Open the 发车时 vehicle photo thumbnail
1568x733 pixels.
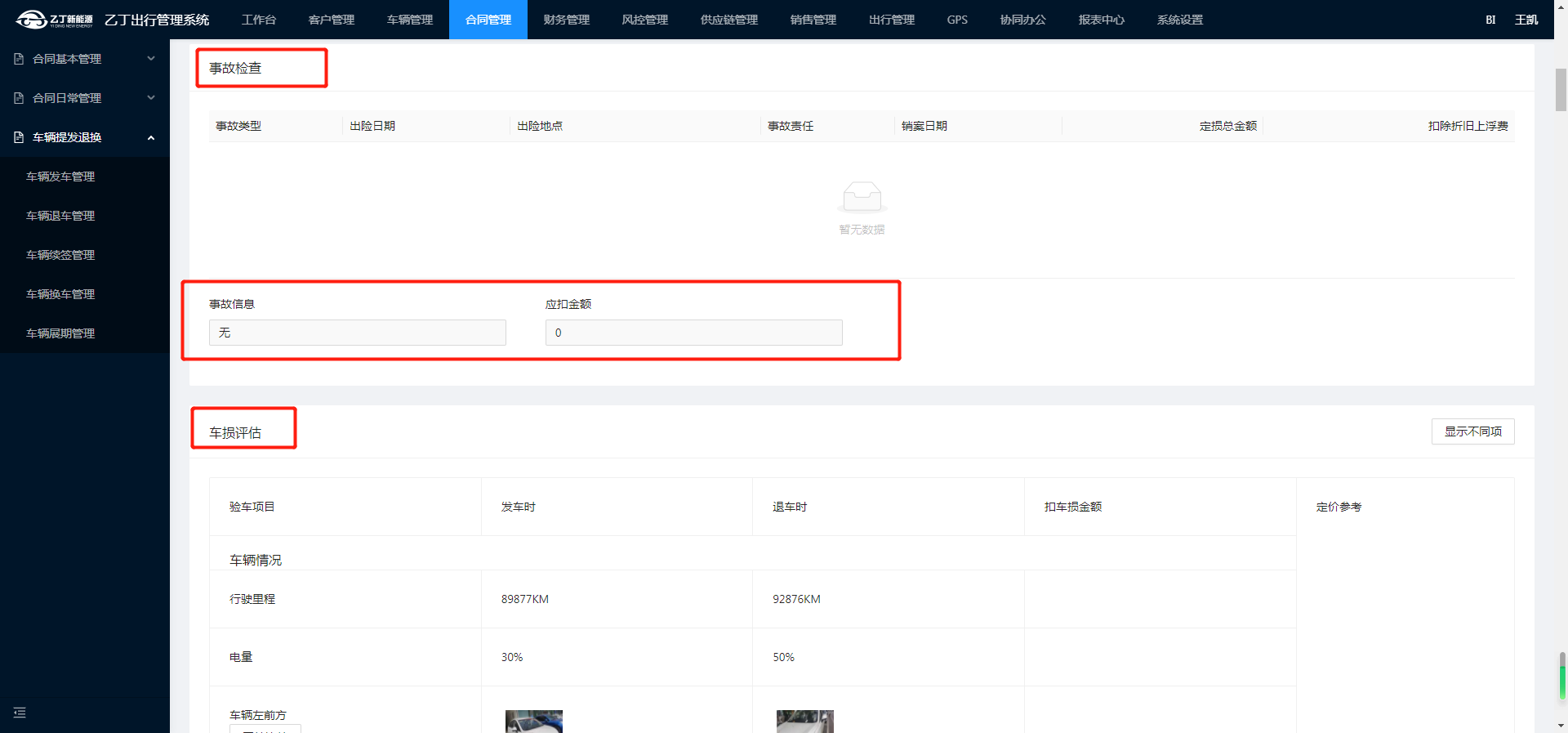point(534,722)
